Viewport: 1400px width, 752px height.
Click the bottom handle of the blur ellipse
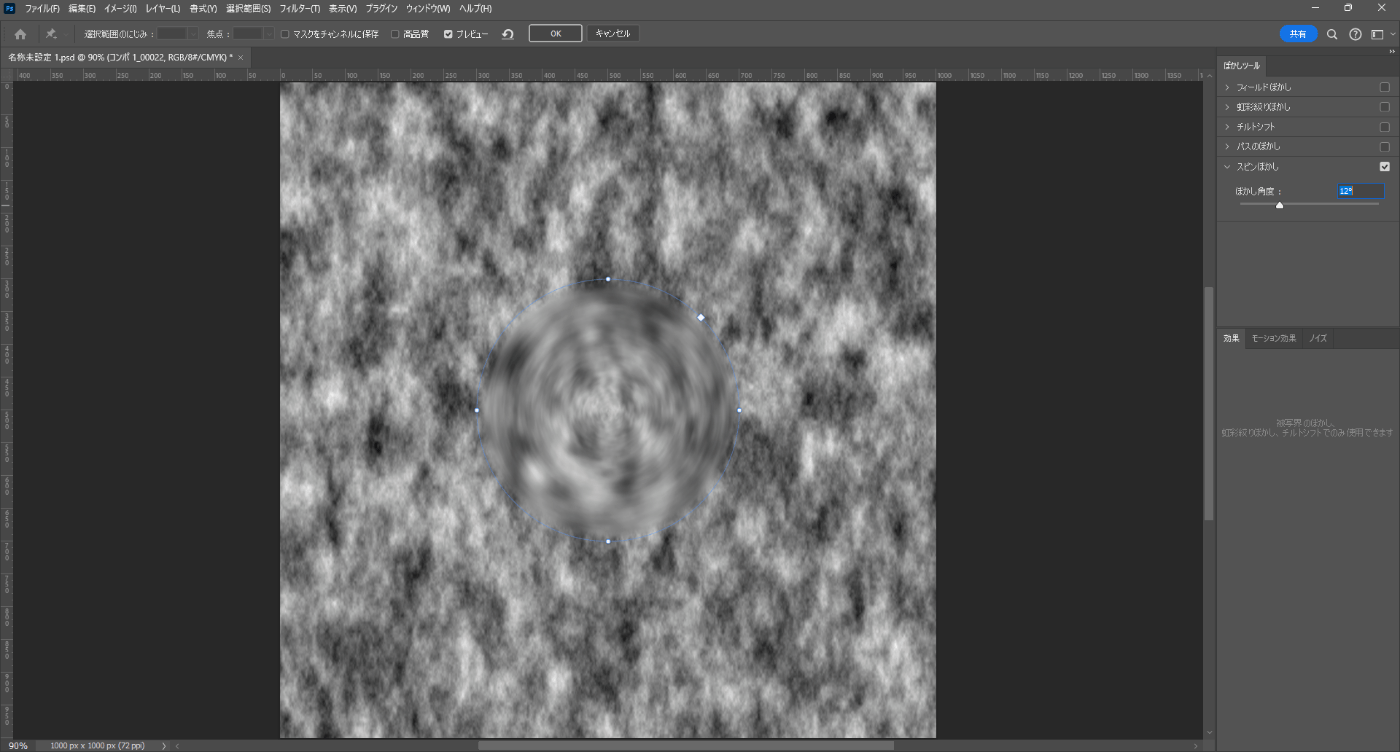click(608, 541)
